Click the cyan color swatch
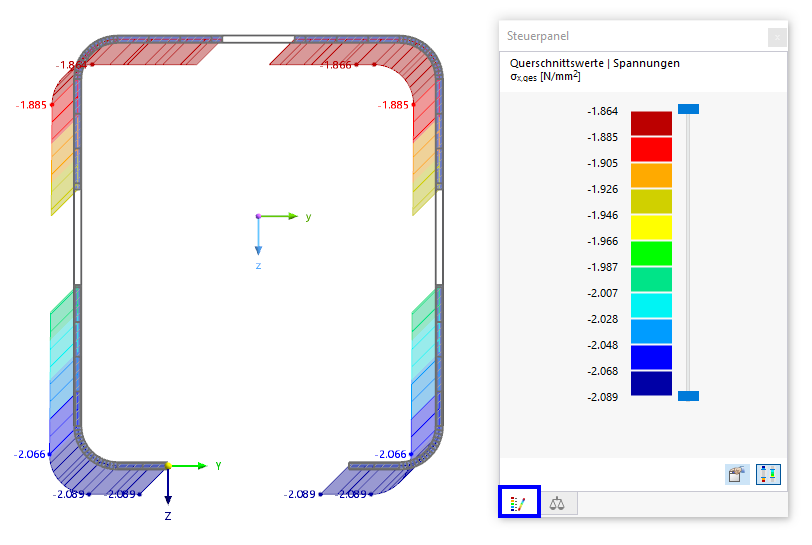The width and height of the screenshot is (812, 545). click(651, 305)
